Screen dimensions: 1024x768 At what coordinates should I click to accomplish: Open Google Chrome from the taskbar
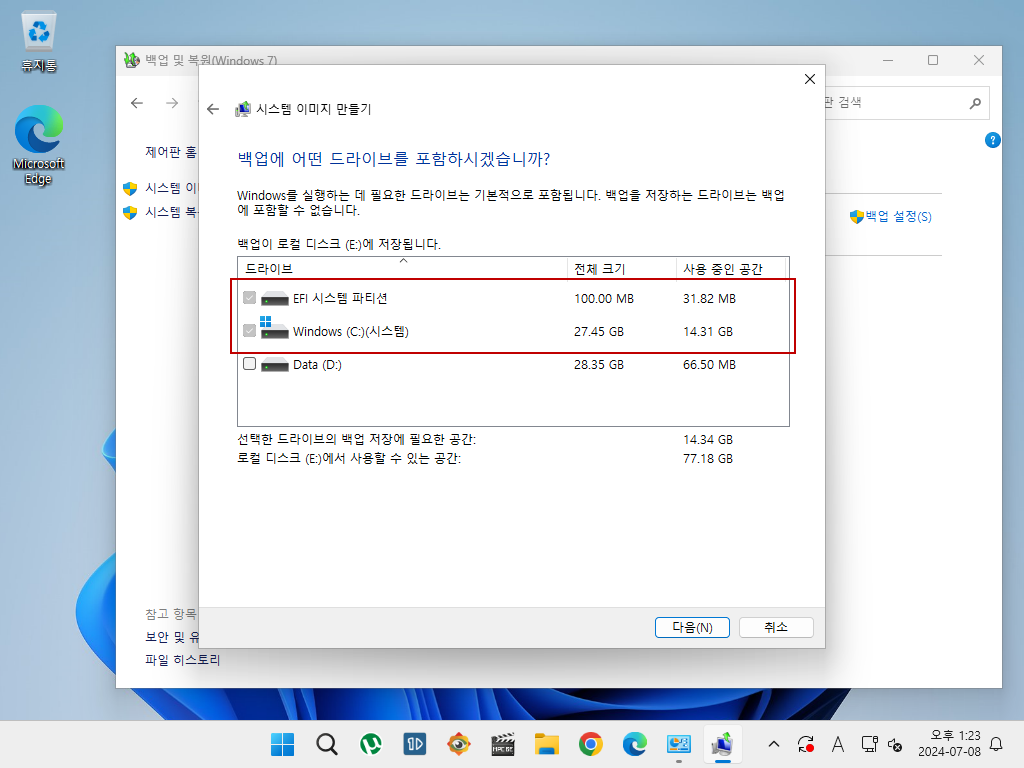(x=590, y=744)
